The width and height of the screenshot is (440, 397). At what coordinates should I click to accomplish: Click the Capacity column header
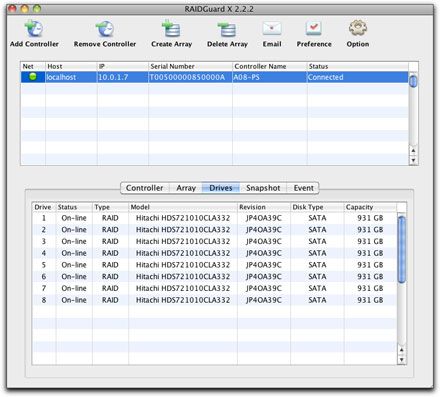coord(370,207)
